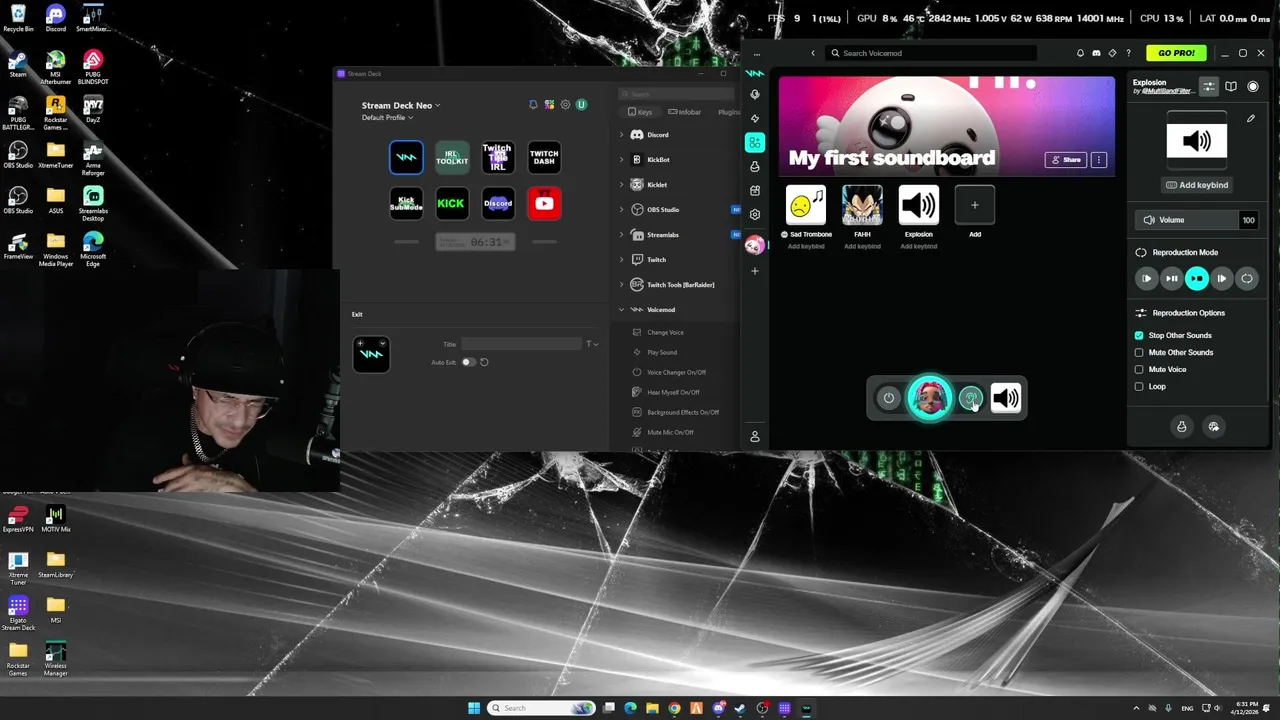Adjust the Explosion Volume slider
This screenshot has width=1280, height=720.
pyautogui.click(x=1197, y=220)
